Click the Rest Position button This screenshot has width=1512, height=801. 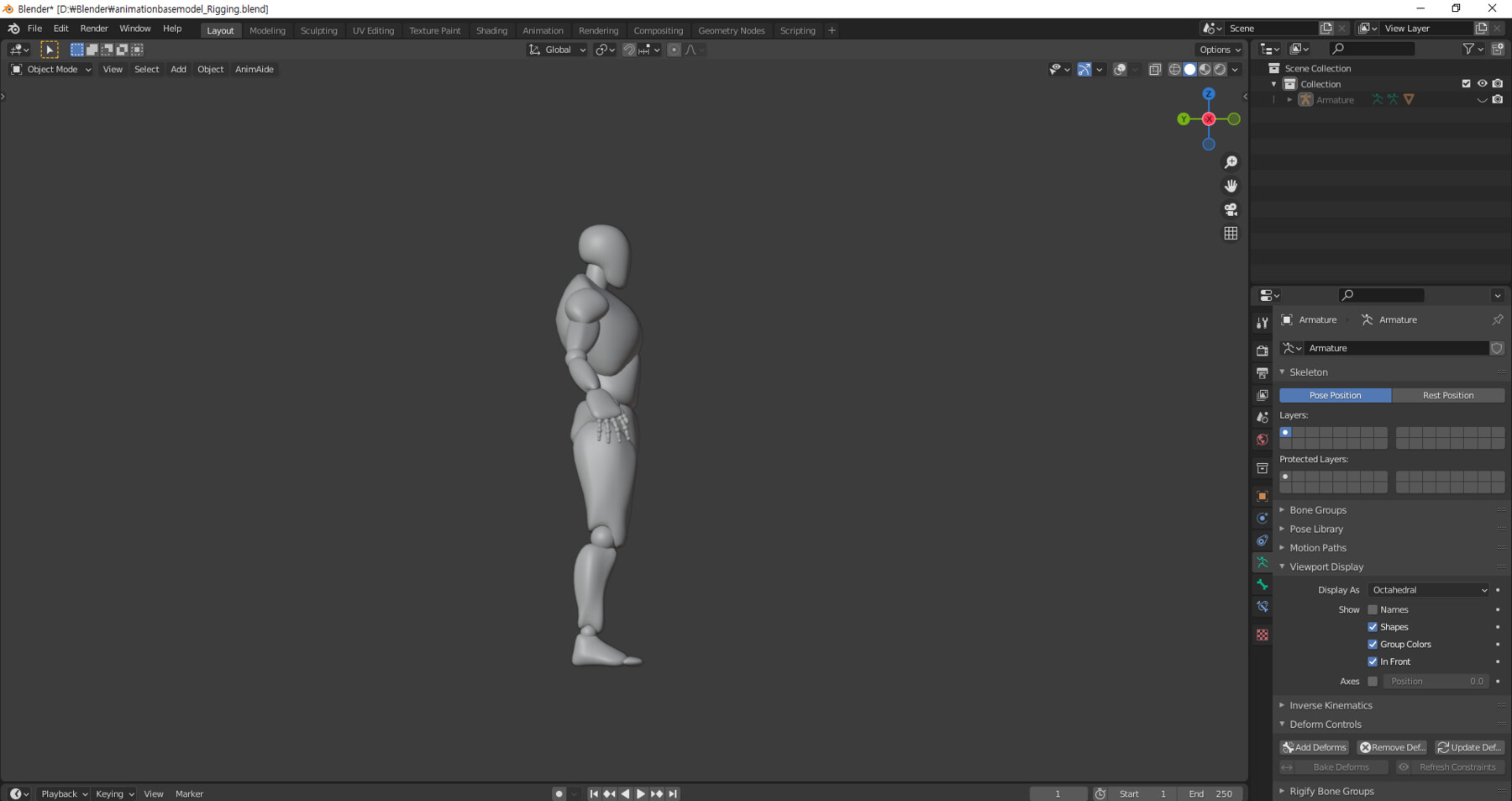pos(1447,395)
